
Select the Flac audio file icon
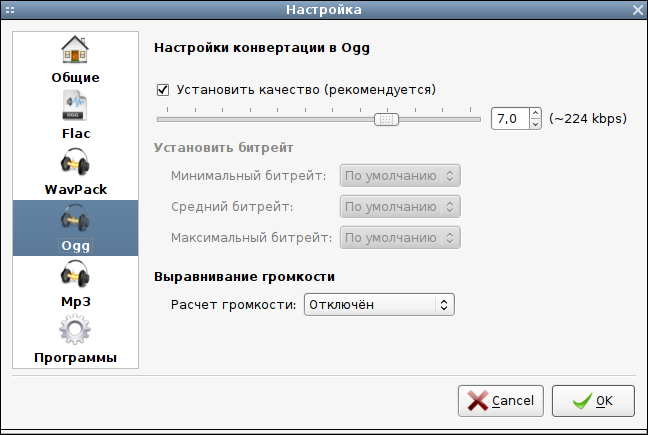75,106
